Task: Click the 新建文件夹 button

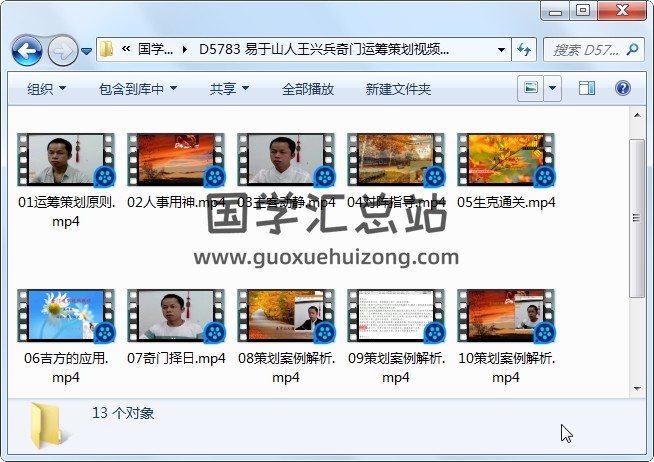Action: (398, 89)
